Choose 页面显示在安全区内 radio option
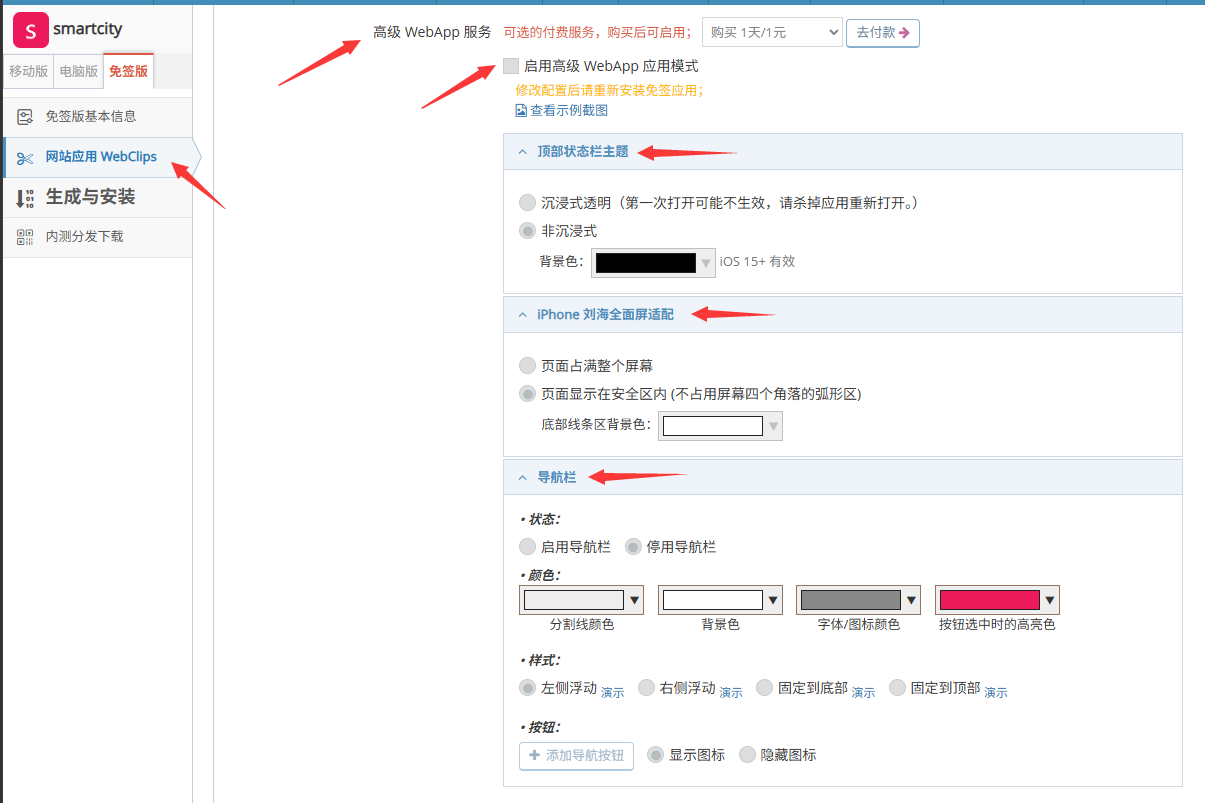Viewport: 1205px width, 803px height. point(527,394)
